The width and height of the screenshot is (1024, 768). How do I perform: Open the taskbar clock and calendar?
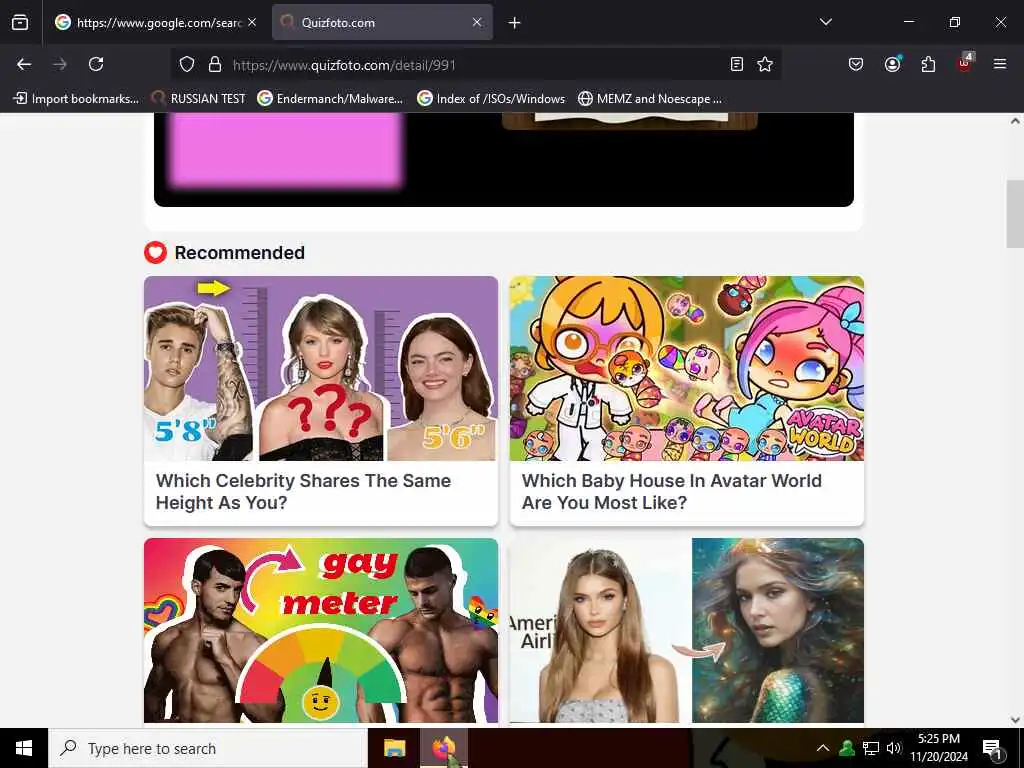pos(939,748)
